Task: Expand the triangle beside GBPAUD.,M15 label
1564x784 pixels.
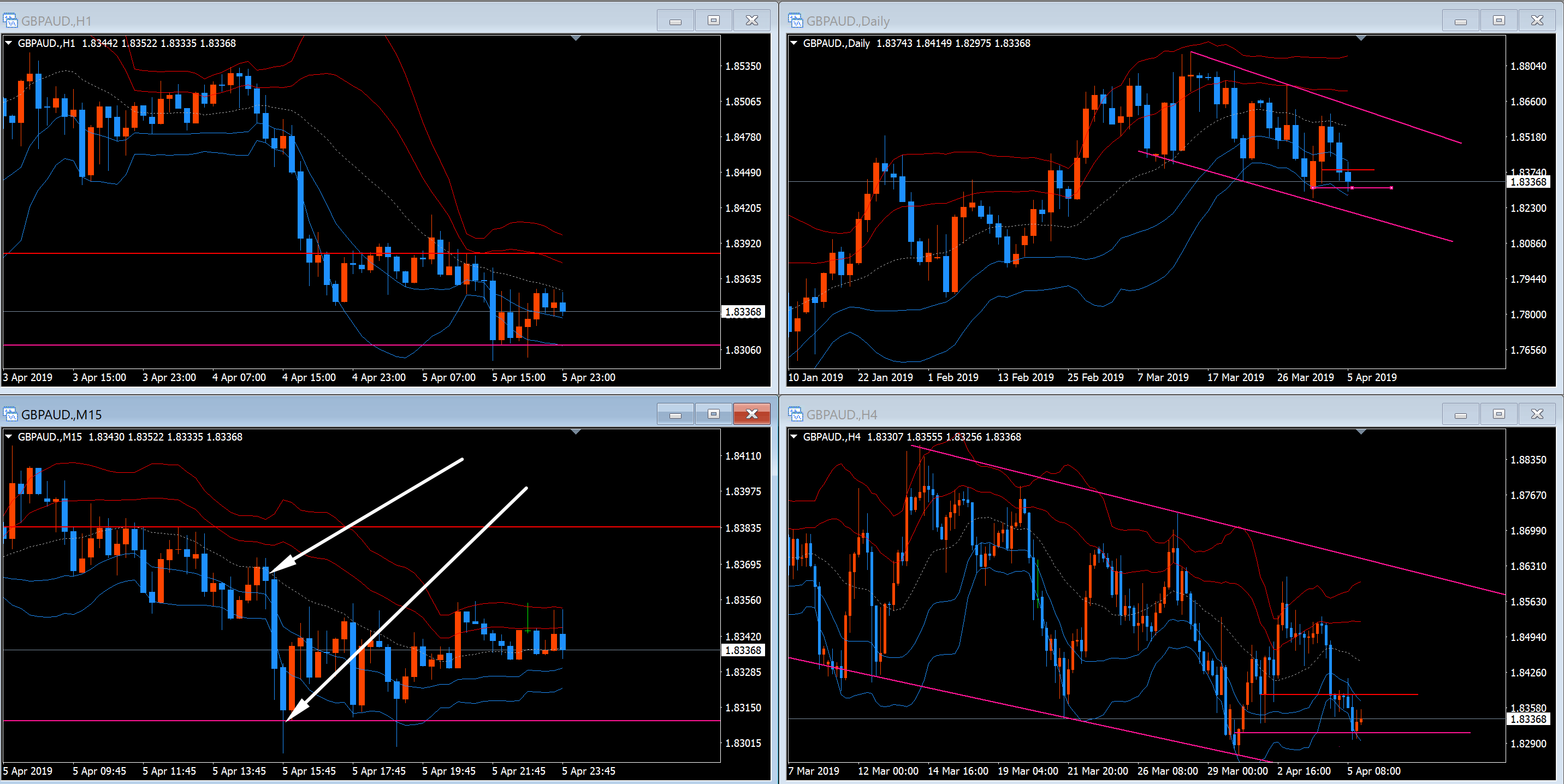Action: [x=9, y=437]
